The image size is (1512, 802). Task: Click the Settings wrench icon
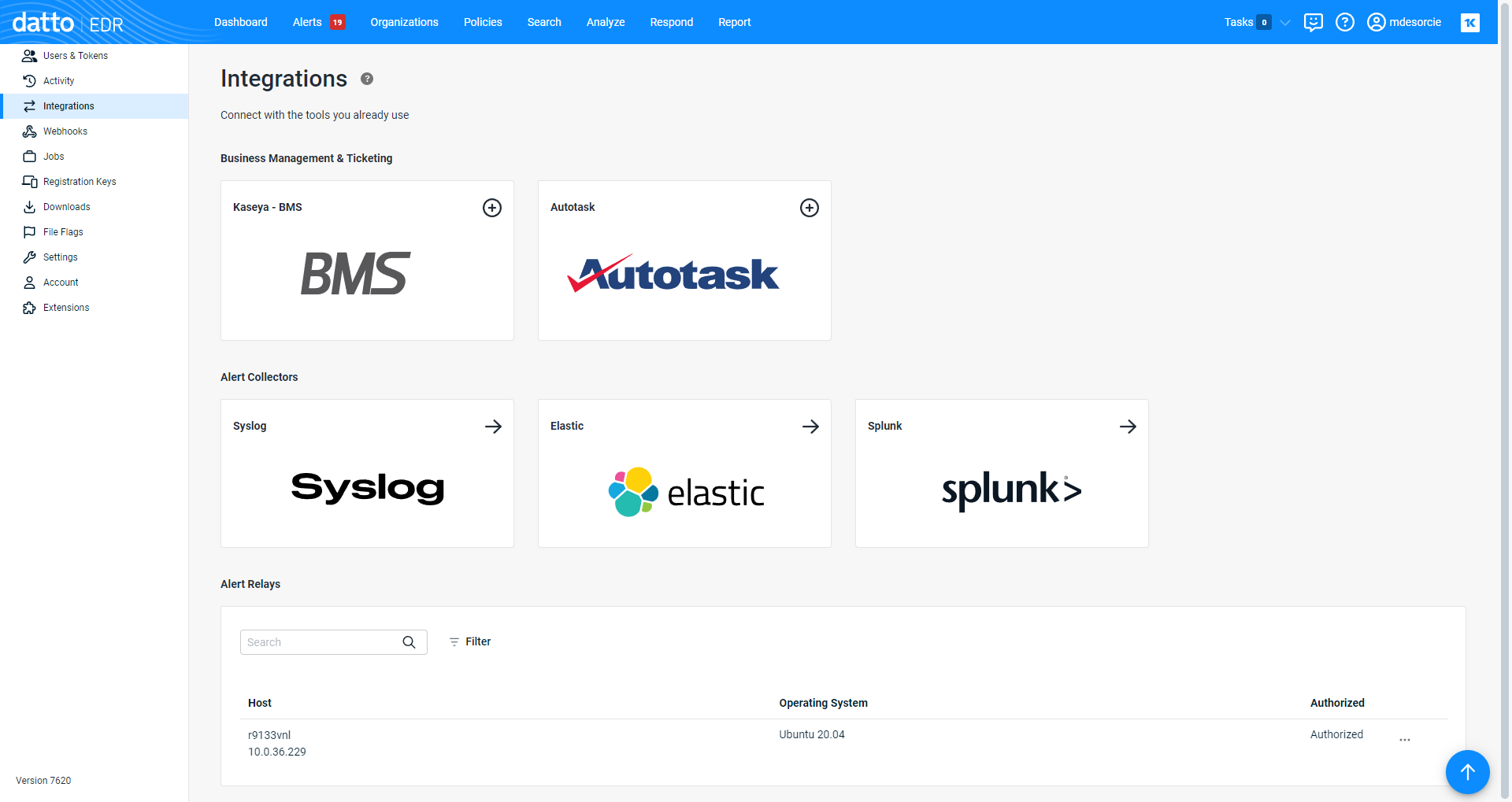[30, 257]
